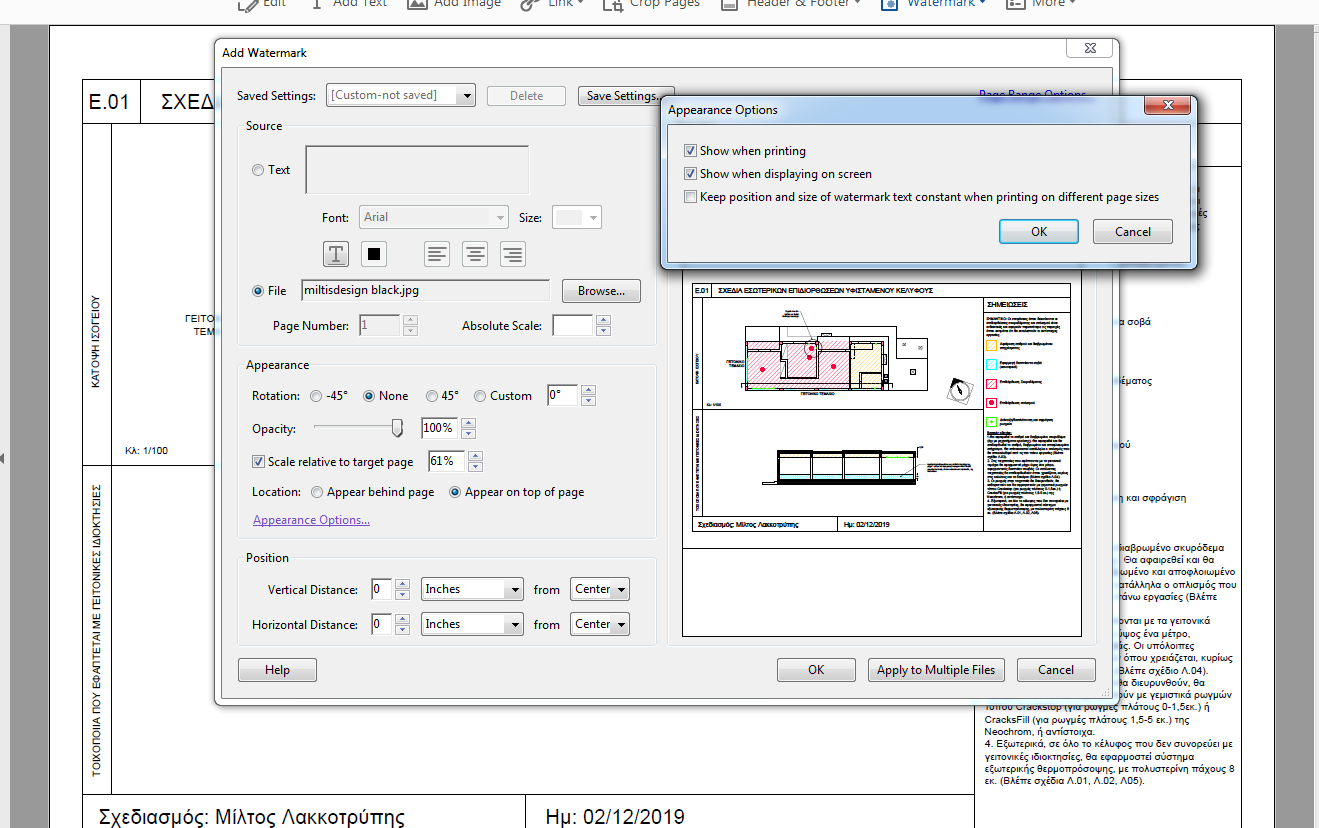Click the left text alignment icon

[436, 254]
